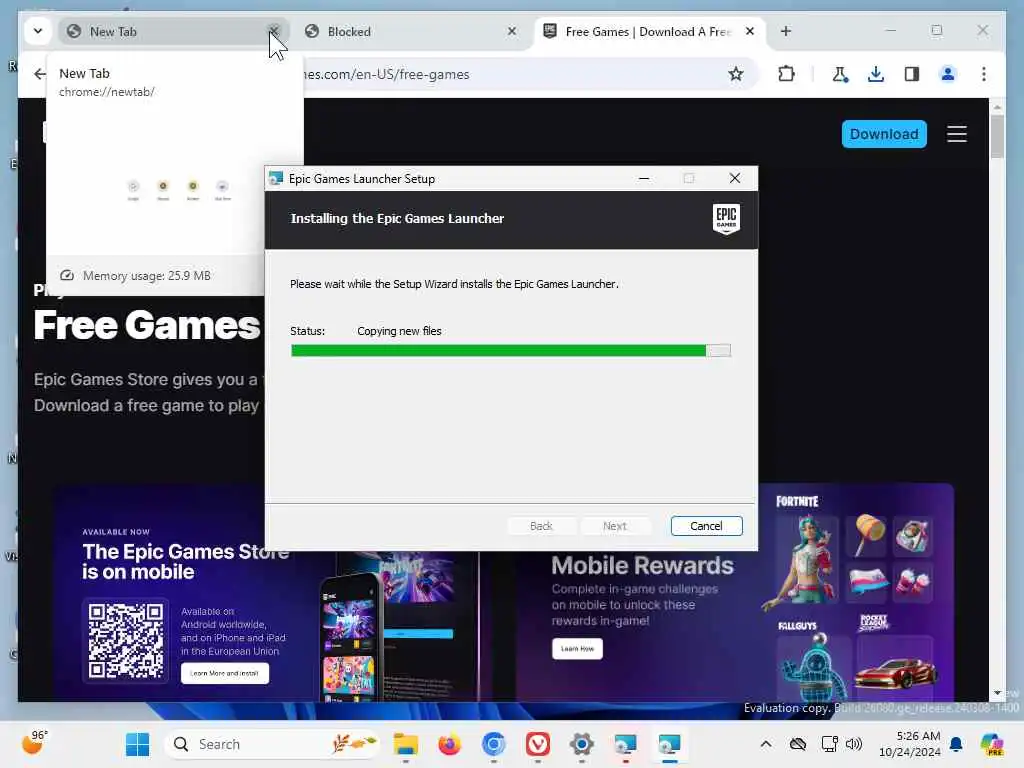The image size is (1024, 768).
Task: Minimize the Epic Games Launcher Setup window
Action: [x=644, y=178]
